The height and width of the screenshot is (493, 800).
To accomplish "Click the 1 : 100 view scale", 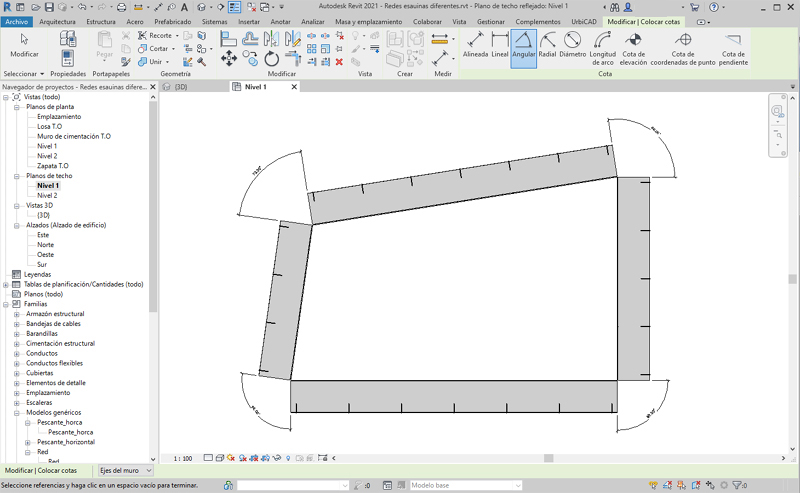I will (x=182, y=458).
